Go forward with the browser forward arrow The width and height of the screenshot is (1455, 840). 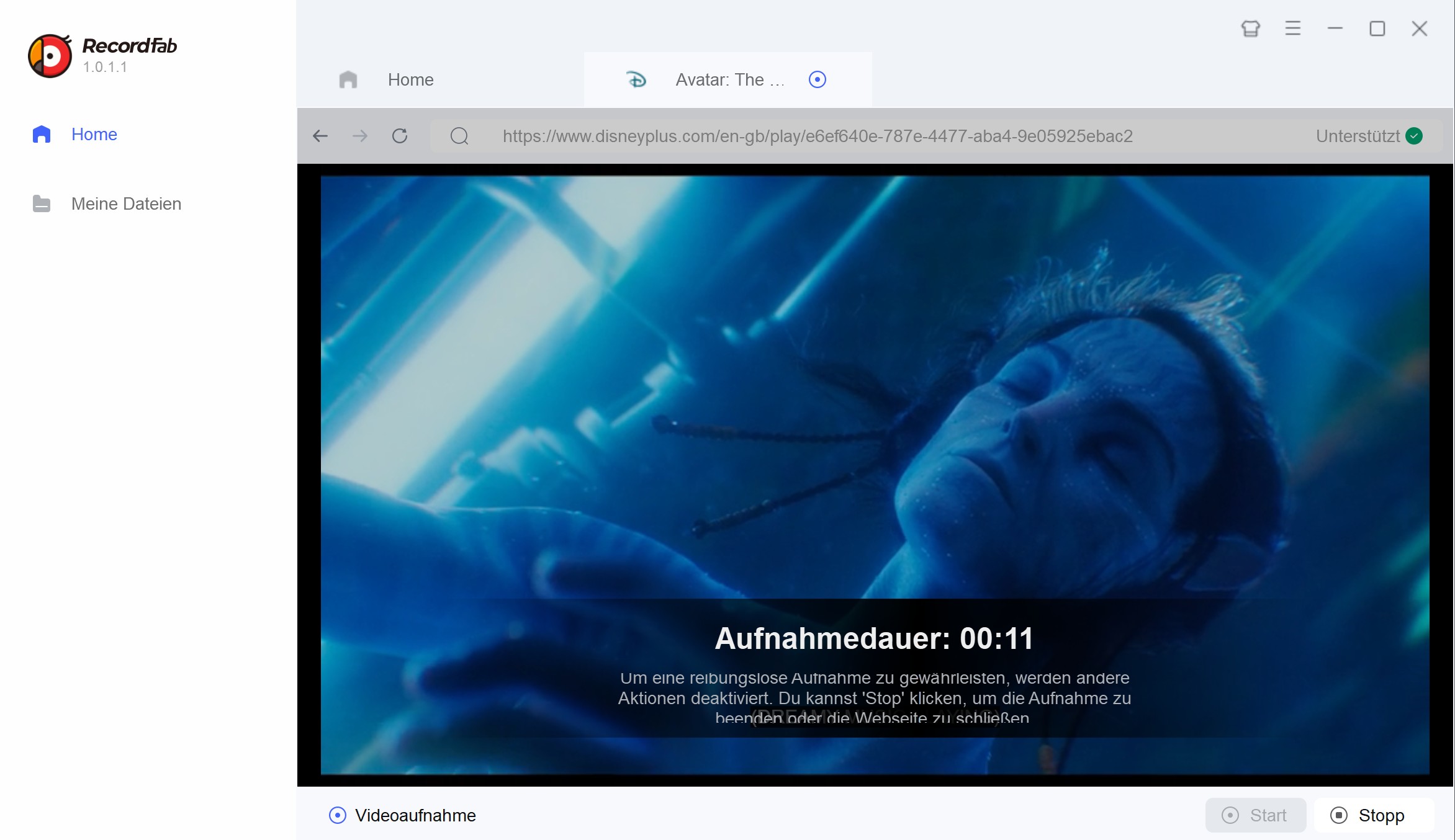pos(360,136)
